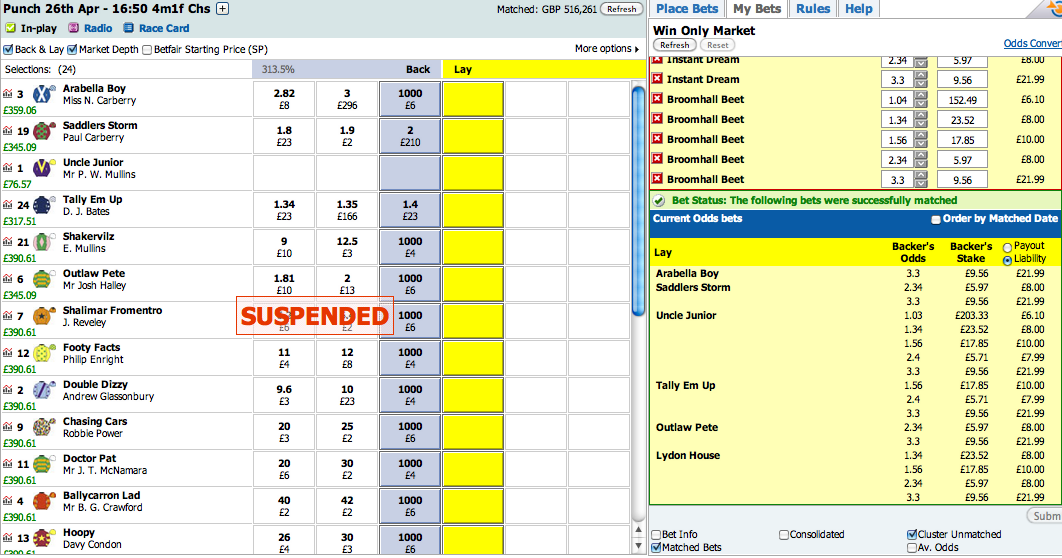Click the selections list scrollbar thumb
Screen dimensions: 1062x558
pos(638,200)
